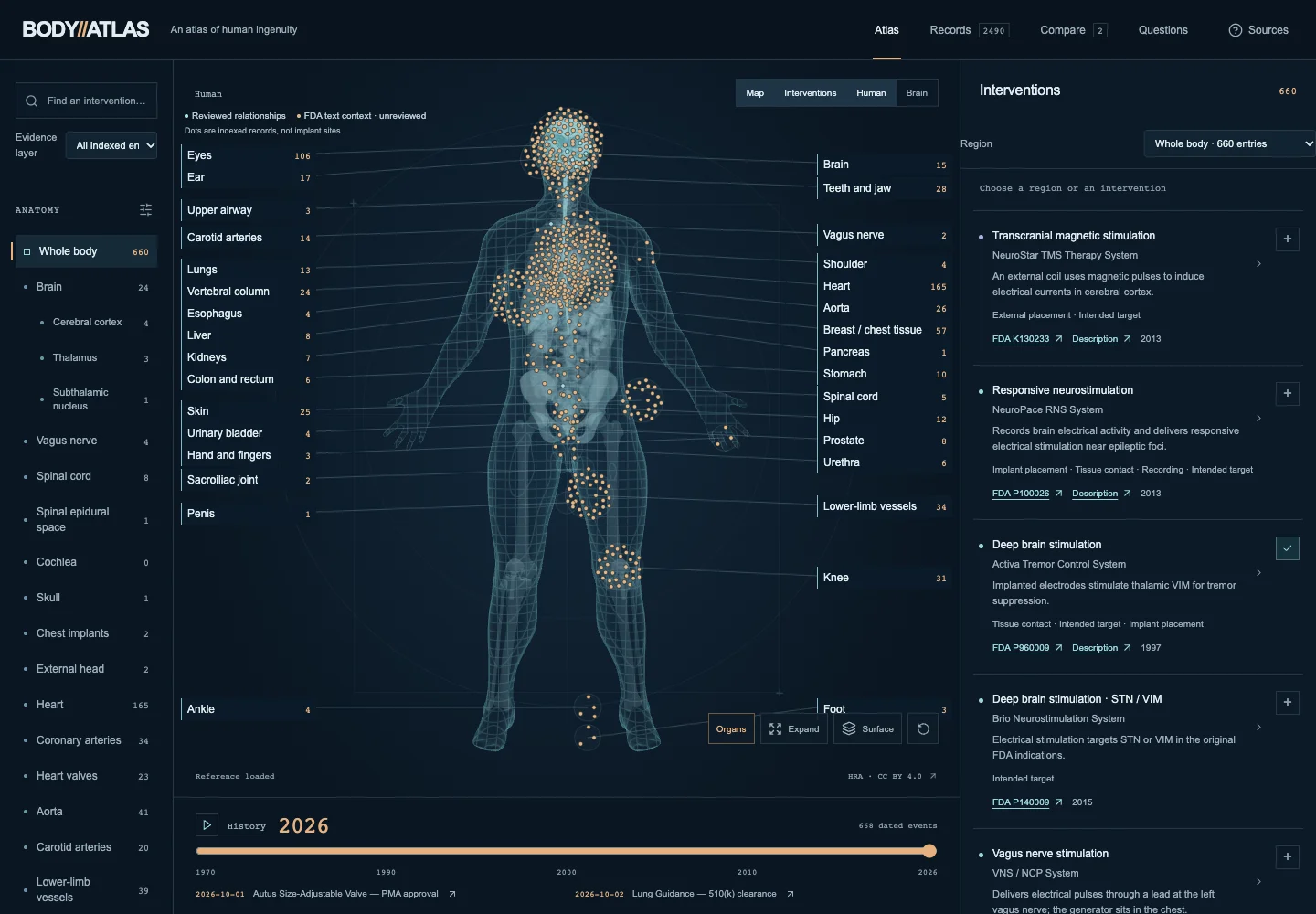
Task: Open external link beside FDA K130233
Action: pos(1059,339)
